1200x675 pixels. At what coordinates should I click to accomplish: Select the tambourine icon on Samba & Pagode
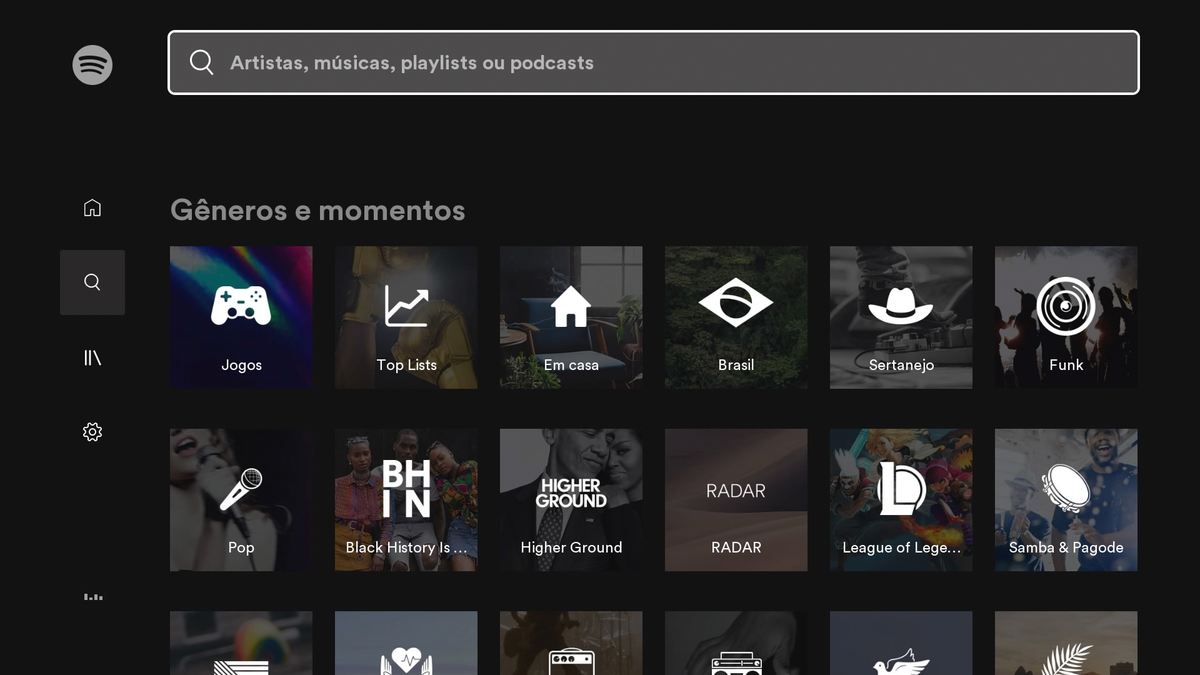point(1065,487)
